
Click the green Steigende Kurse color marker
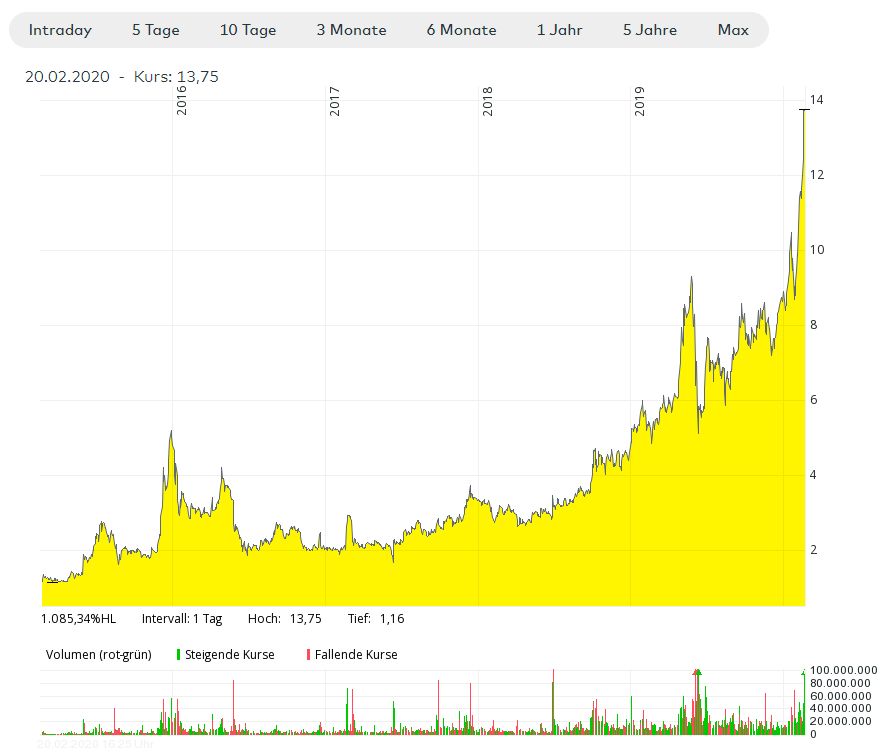(x=179, y=654)
